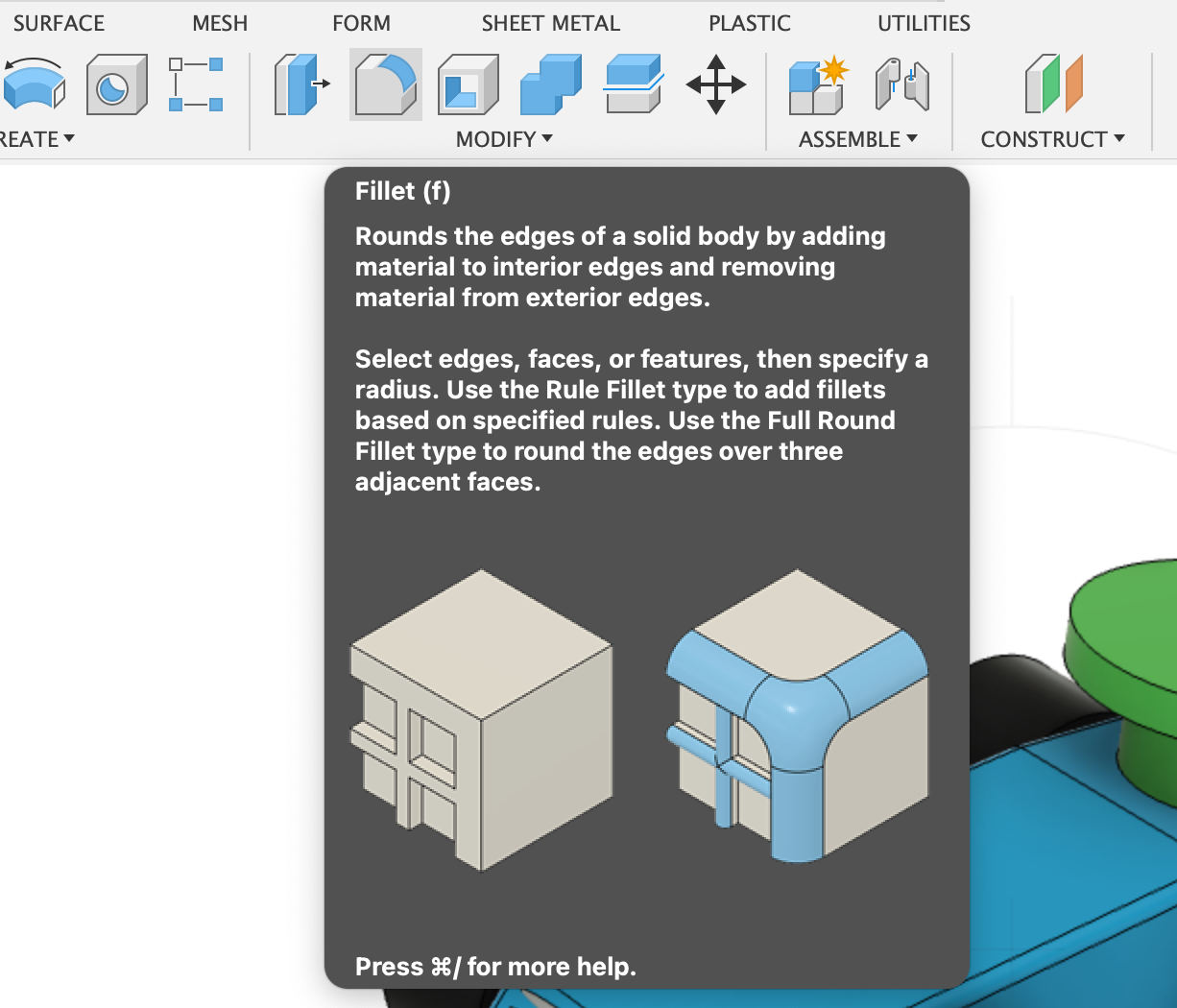Click the Move/Copy four-arrow icon
The height and width of the screenshot is (1008, 1177).
[716, 84]
